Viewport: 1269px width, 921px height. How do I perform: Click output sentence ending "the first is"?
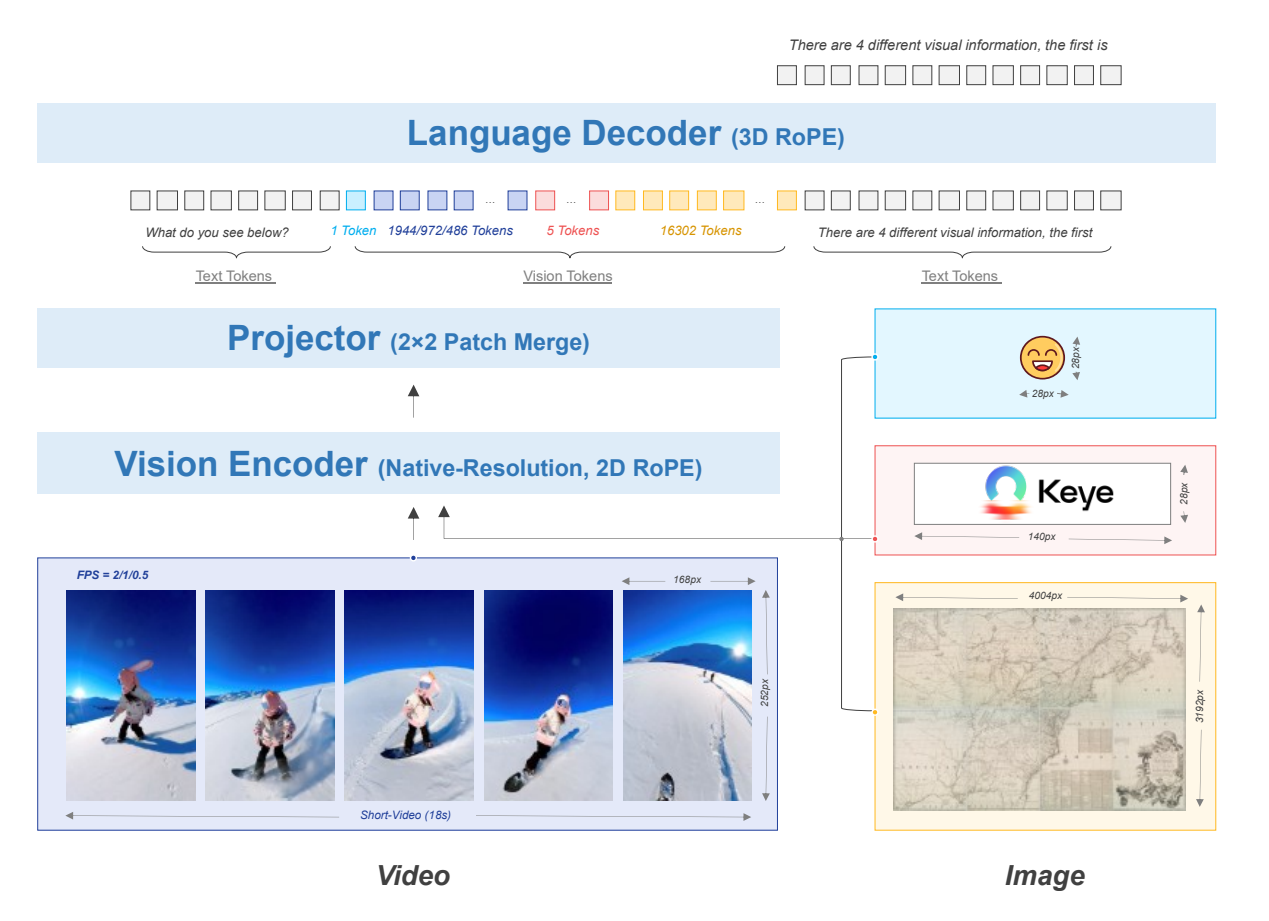click(x=948, y=45)
